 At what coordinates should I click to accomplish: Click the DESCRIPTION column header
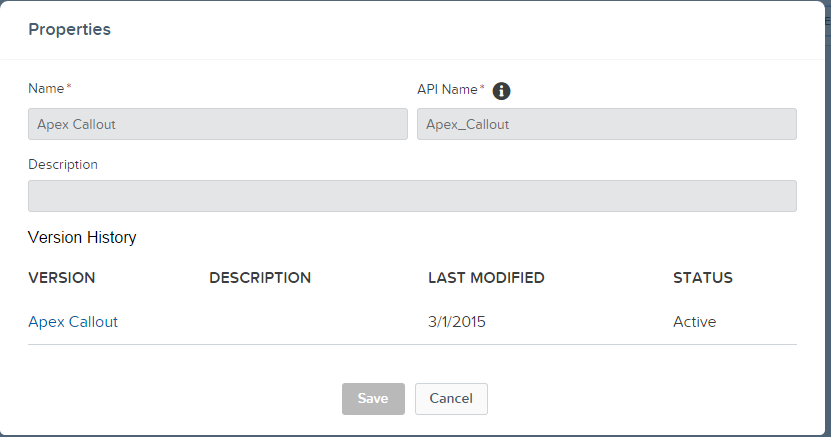coord(260,278)
